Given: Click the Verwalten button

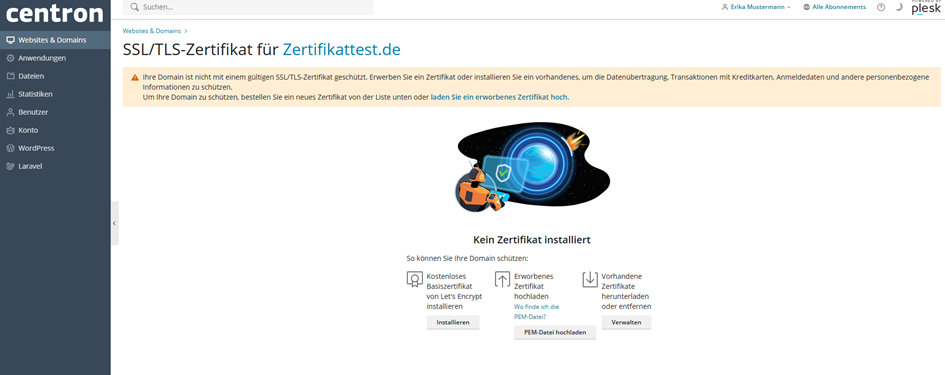Looking at the screenshot, I should [x=626, y=323].
